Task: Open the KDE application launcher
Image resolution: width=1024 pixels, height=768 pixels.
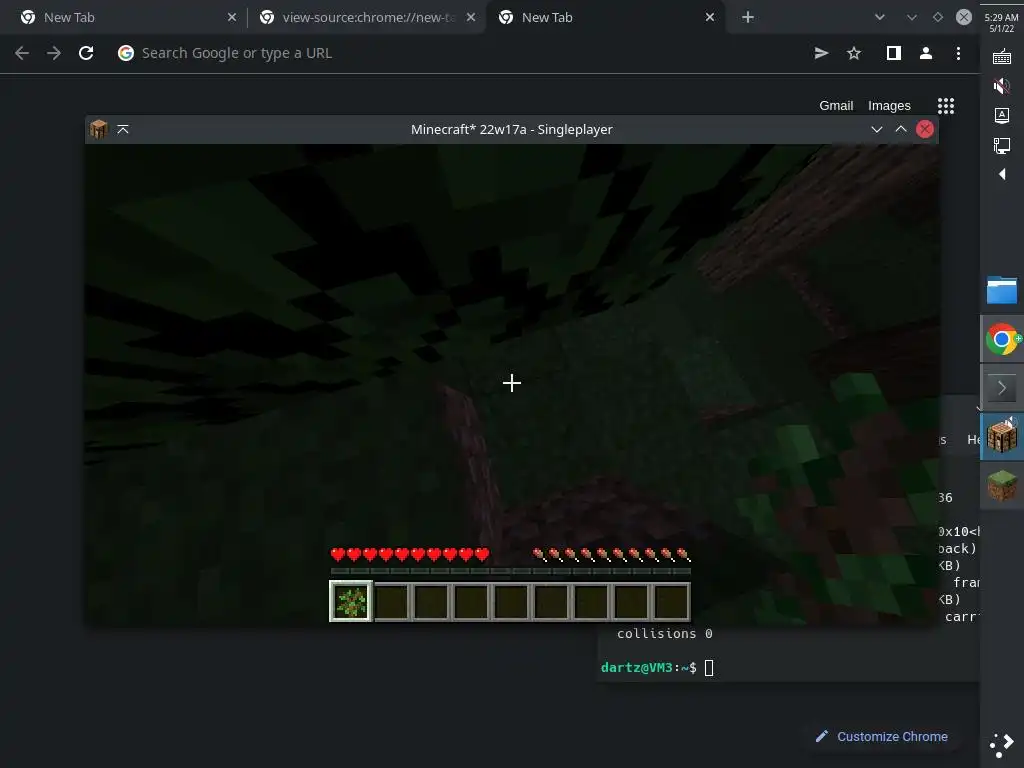Action: click(1002, 746)
